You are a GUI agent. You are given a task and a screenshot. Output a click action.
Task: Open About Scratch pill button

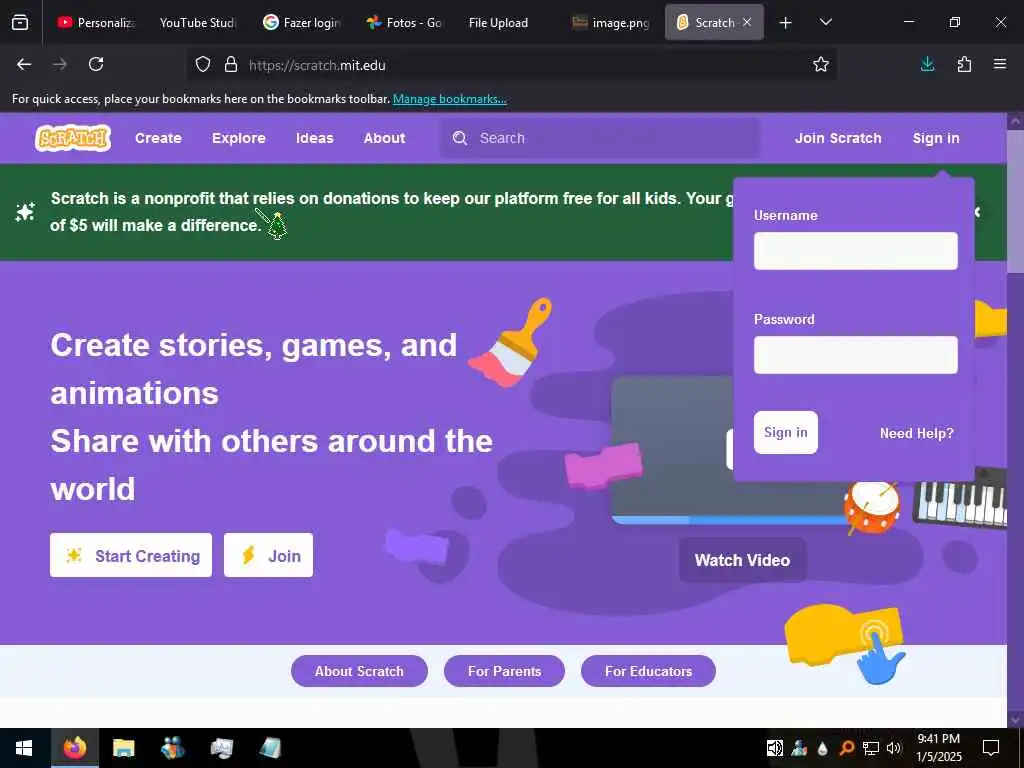[x=359, y=671]
